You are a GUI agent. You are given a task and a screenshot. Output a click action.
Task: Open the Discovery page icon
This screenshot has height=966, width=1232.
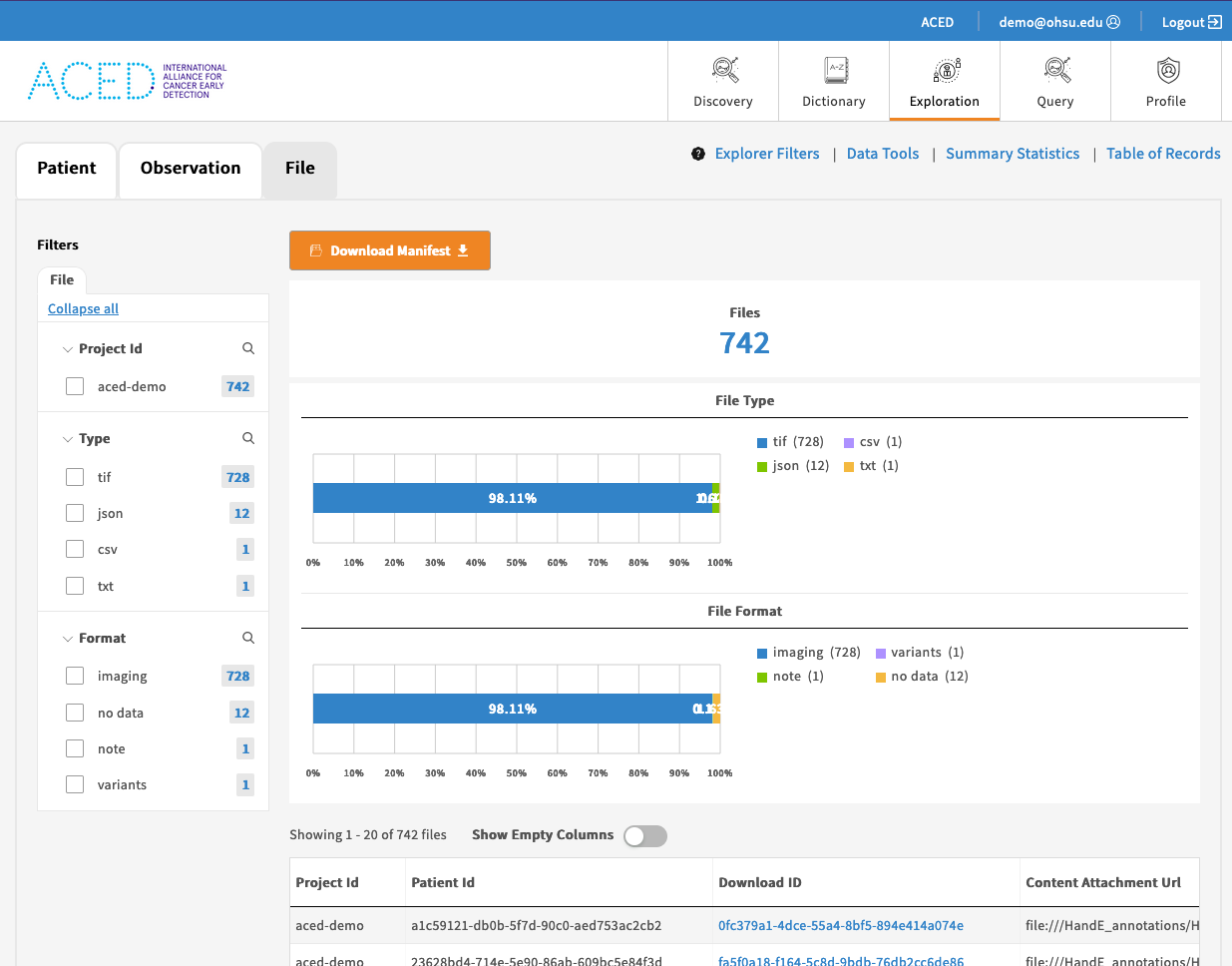(x=724, y=70)
